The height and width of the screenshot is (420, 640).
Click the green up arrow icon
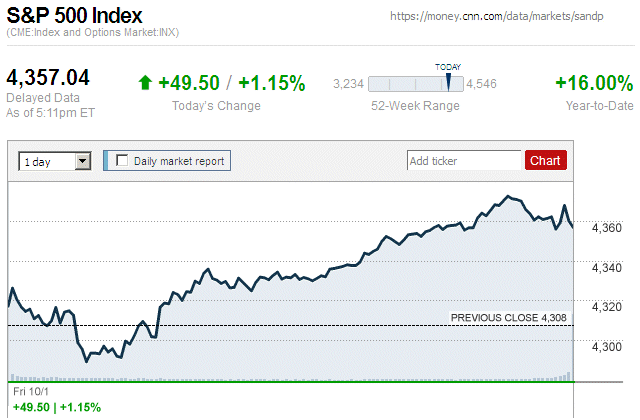[146, 83]
